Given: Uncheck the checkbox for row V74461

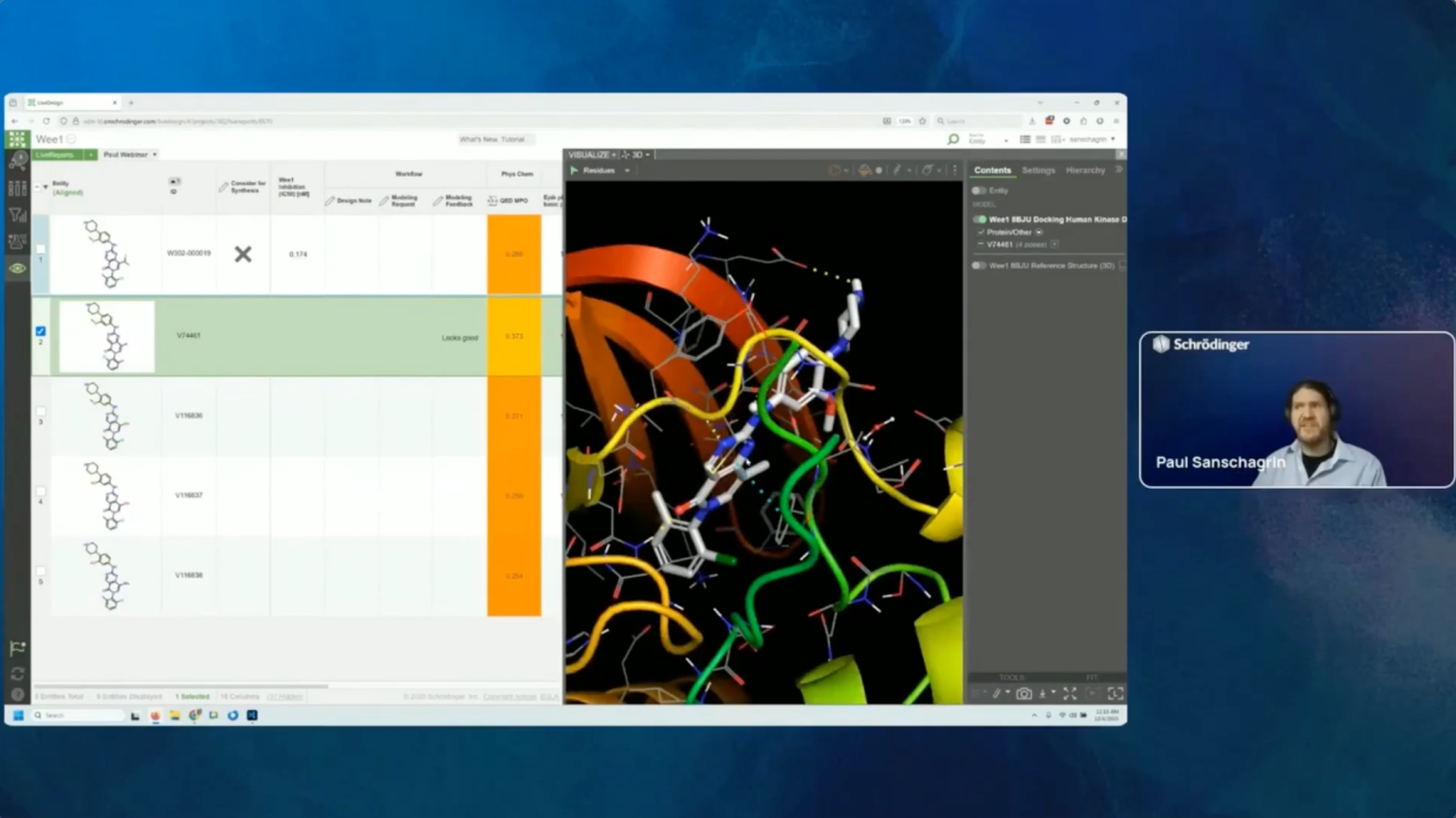Looking at the screenshot, I should pyautogui.click(x=40, y=331).
